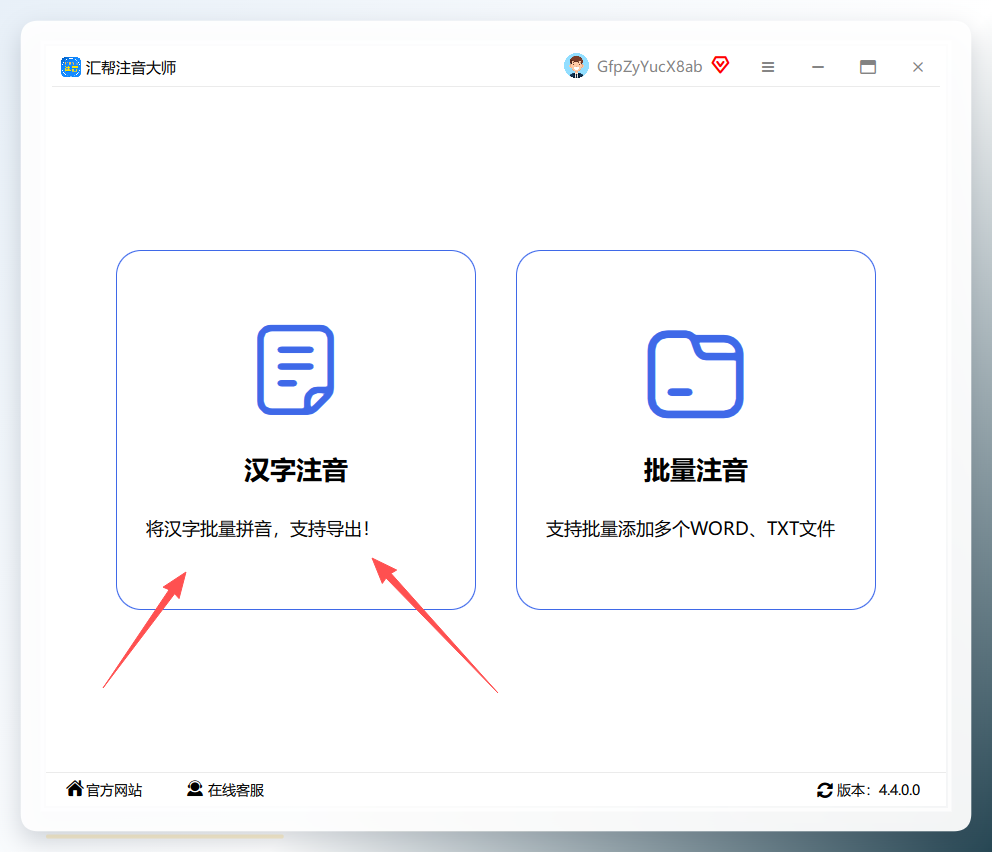
Task: Click the red VIP diamond badge
Action: coord(720,65)
